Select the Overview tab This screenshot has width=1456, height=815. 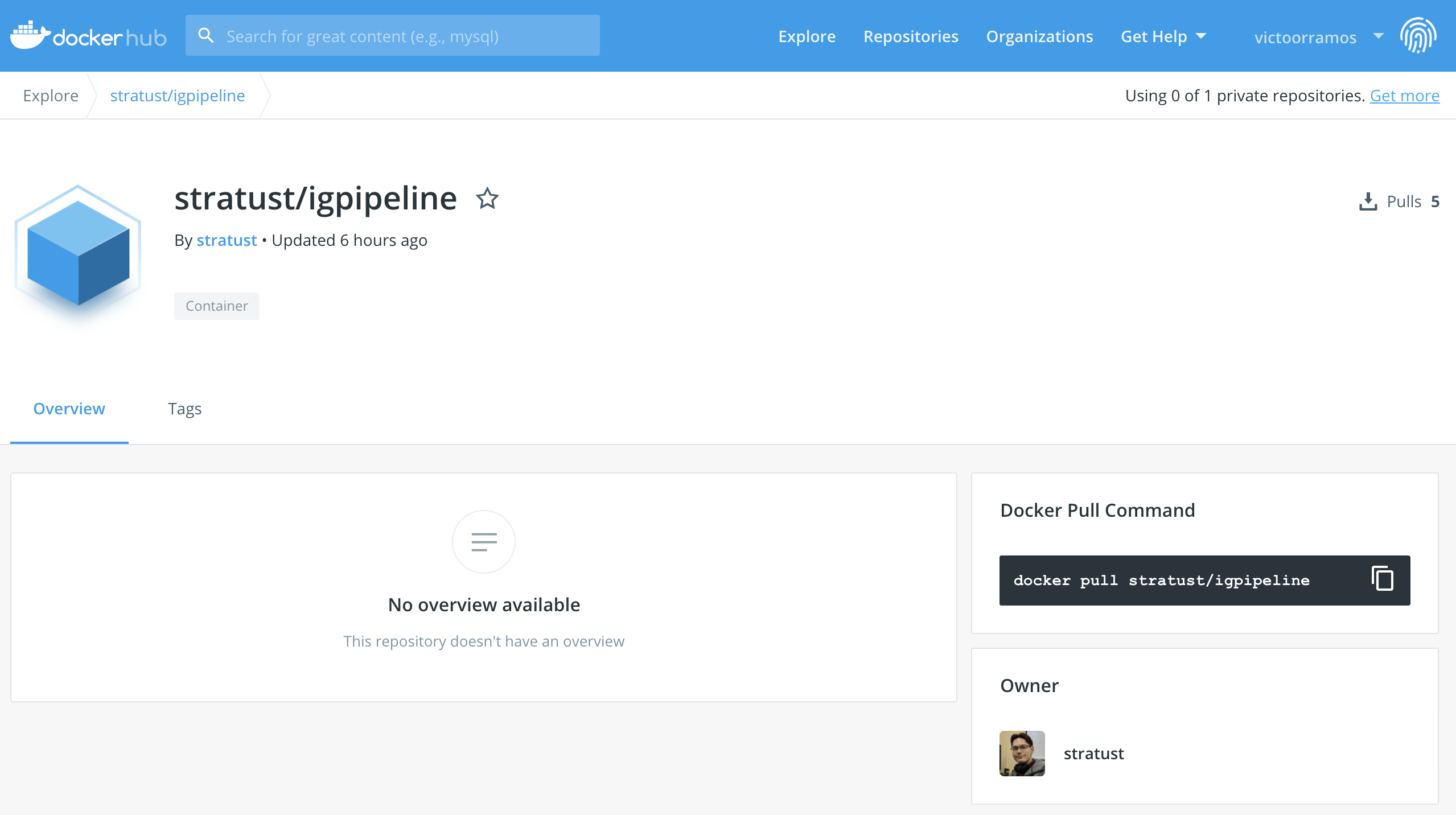[69, 409]
